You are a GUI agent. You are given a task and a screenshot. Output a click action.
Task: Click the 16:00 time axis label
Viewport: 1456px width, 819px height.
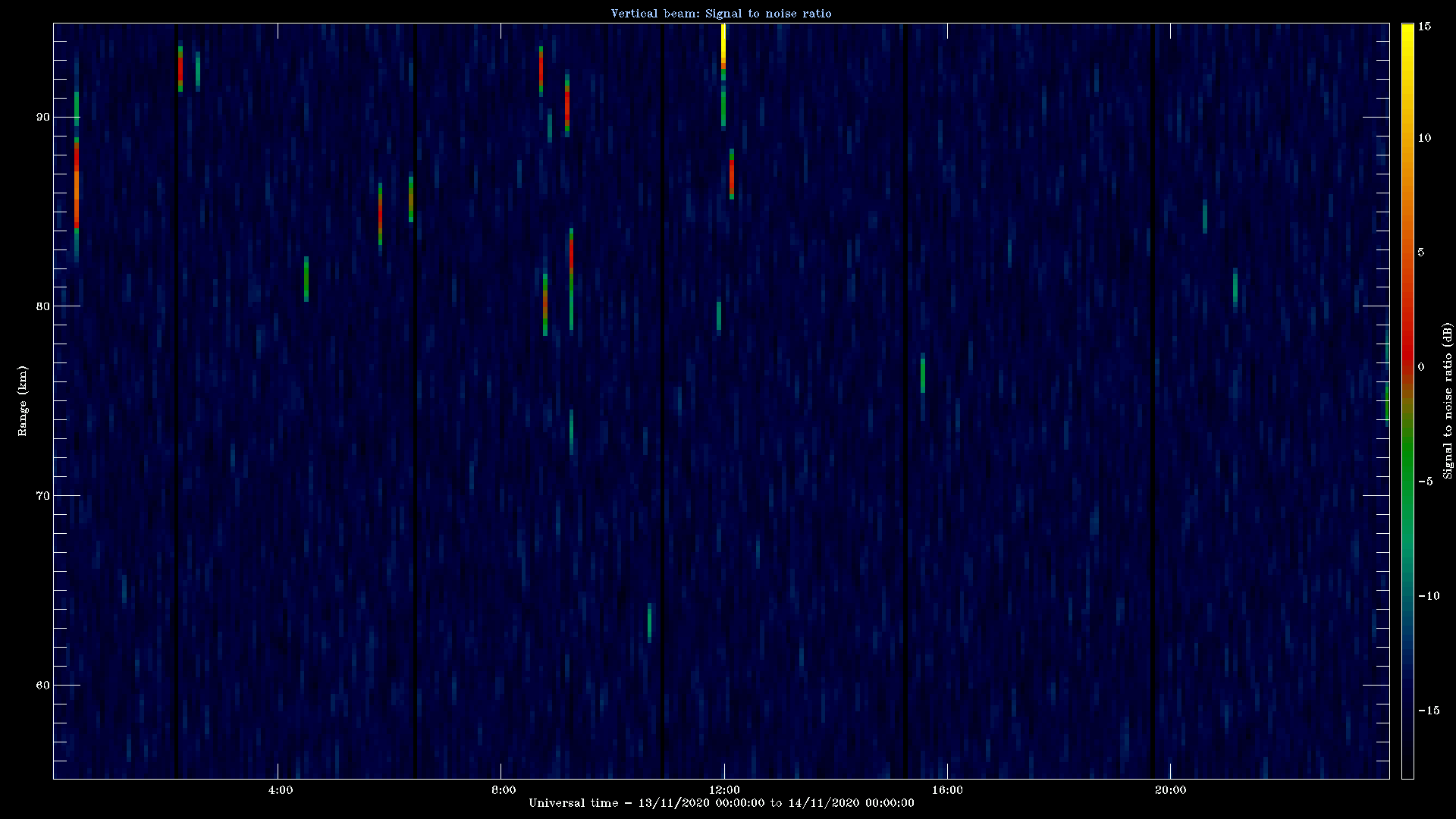[x=946, y=790]
